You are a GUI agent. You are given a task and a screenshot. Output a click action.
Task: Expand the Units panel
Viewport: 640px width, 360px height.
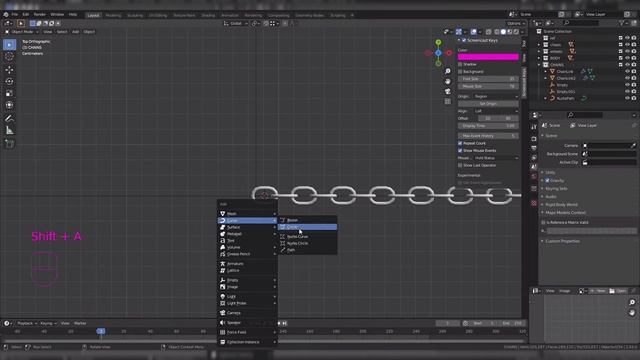pyautogui.click(x=550, y=173)
